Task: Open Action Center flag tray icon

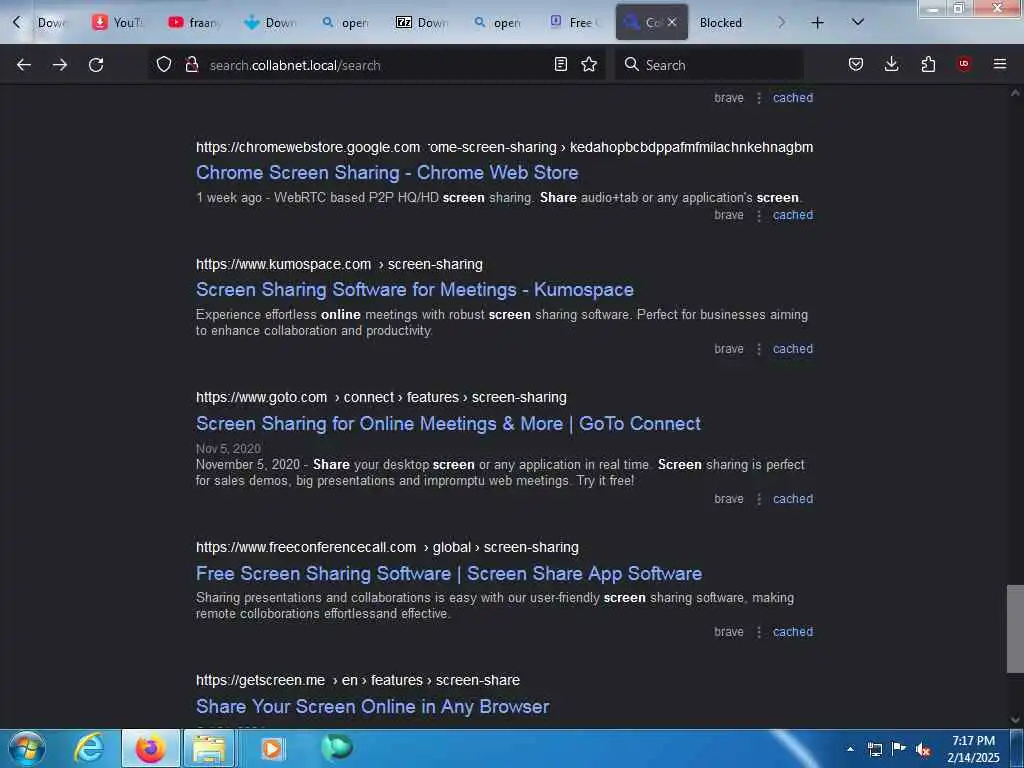Action: [x=899, y=749]
